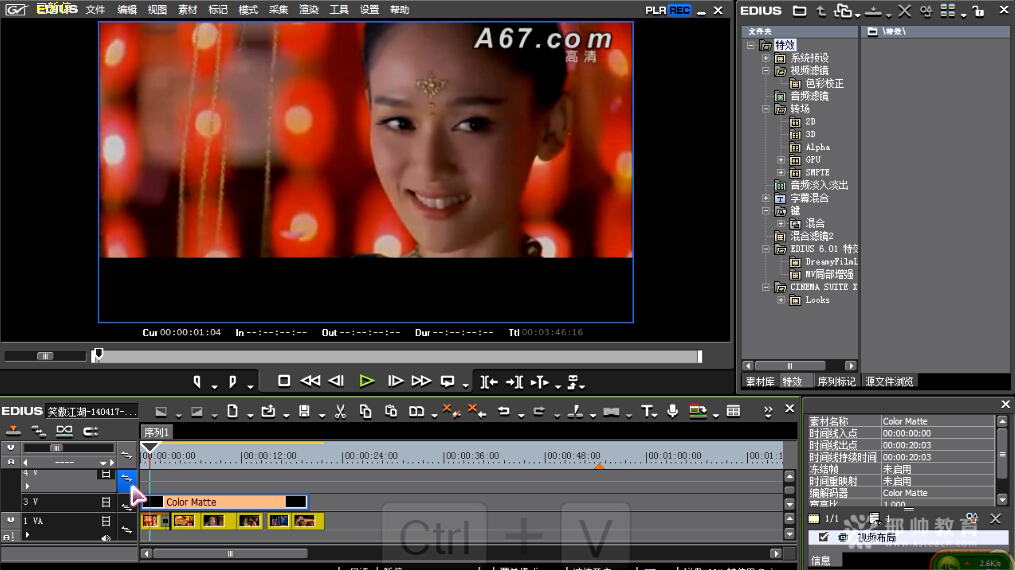The height and width of the screenshot is (570, 1015).
Task: Switch to the 素材库 tab
Action: click(759, 381)
